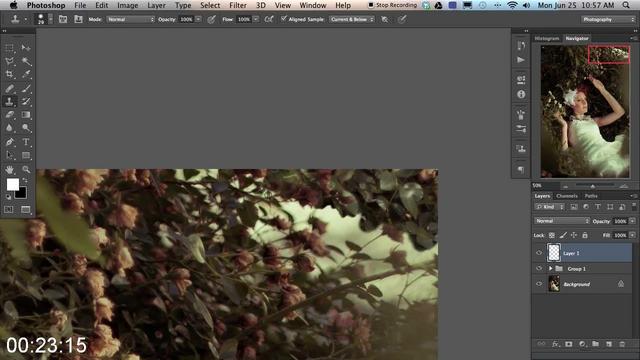Open the Opacity slider arrow in options bar

click(198, 19)
